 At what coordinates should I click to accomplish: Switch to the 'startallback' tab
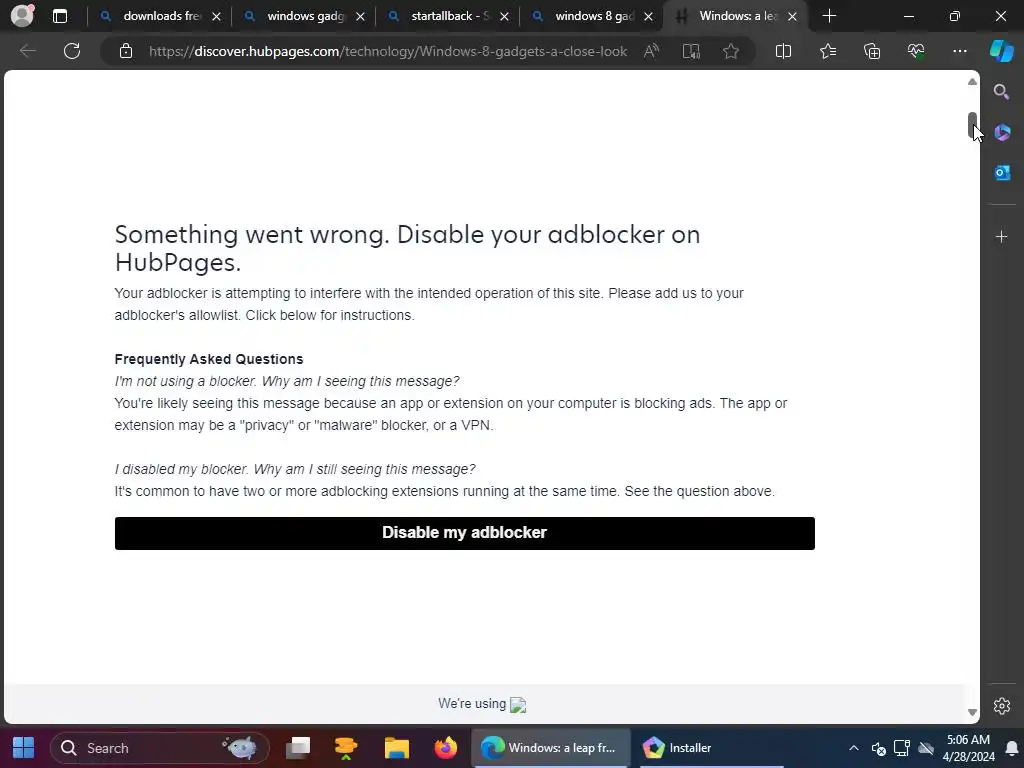click(450, 16)
